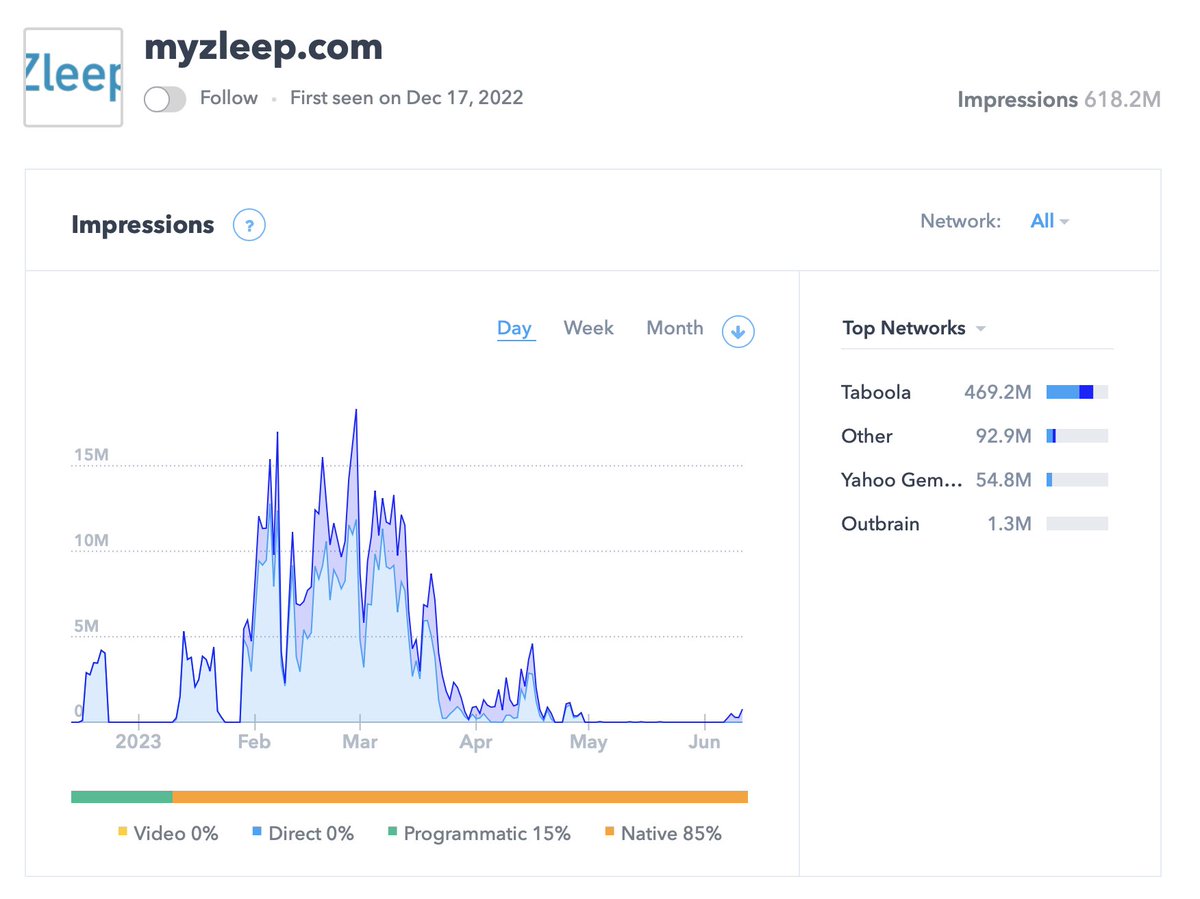
Task: Click the Direct 0% legend item
Action: tap(303, 833)
